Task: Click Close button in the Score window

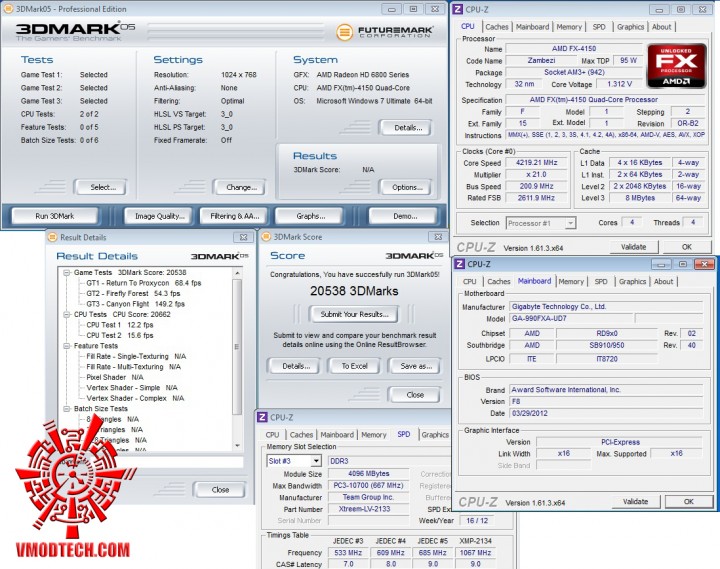Action: point(415,394)
